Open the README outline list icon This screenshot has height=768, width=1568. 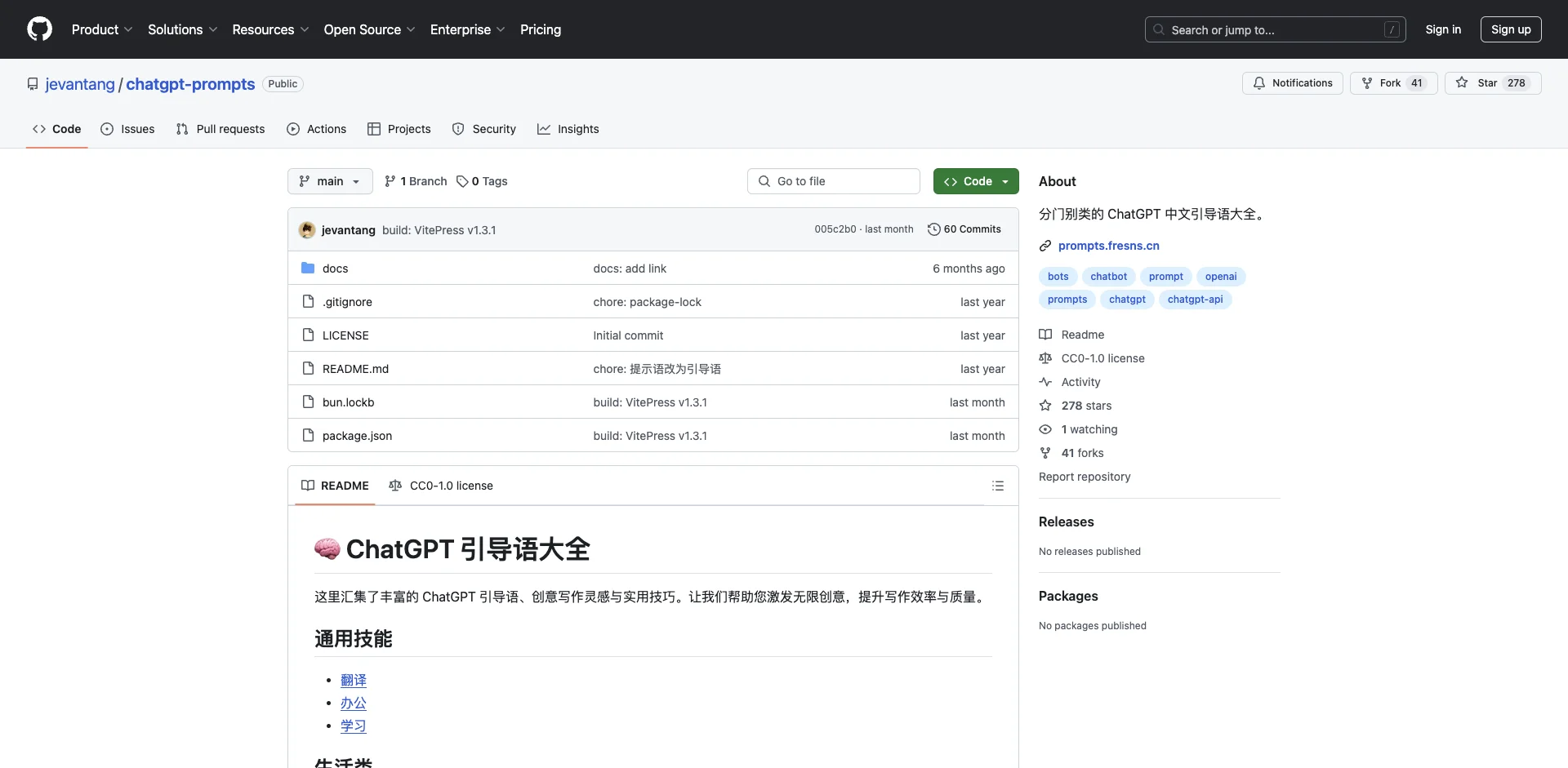(x=998, y=486)
